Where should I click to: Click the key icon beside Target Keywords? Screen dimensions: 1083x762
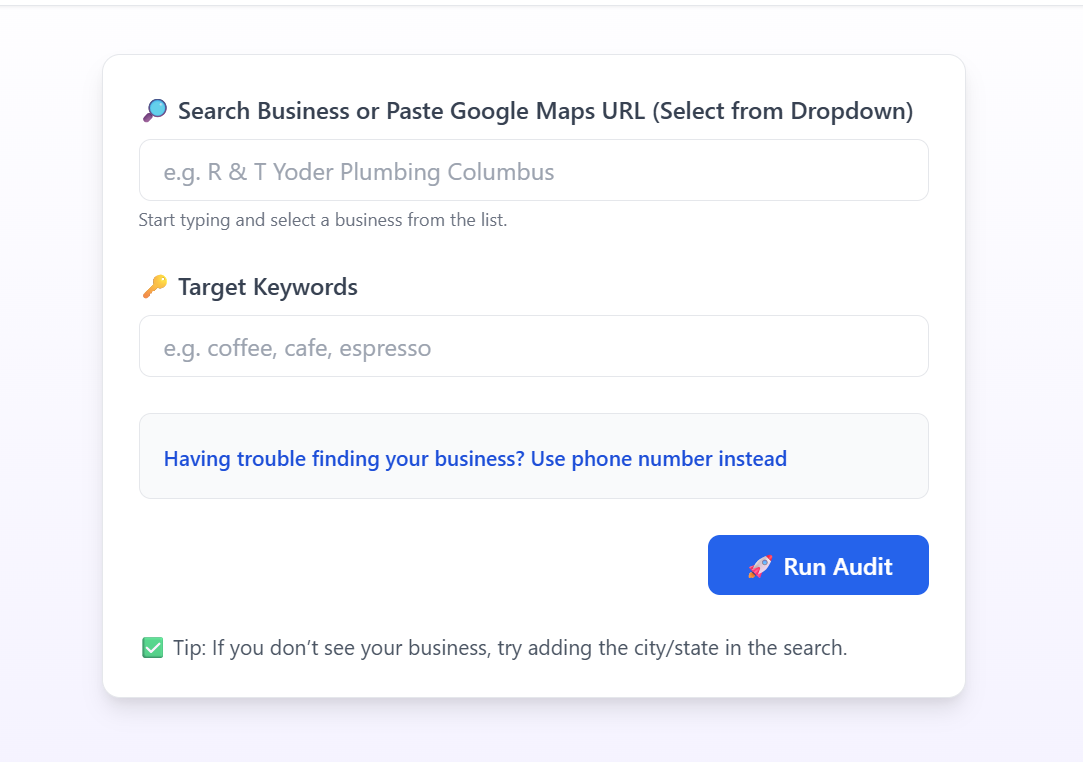155,286
